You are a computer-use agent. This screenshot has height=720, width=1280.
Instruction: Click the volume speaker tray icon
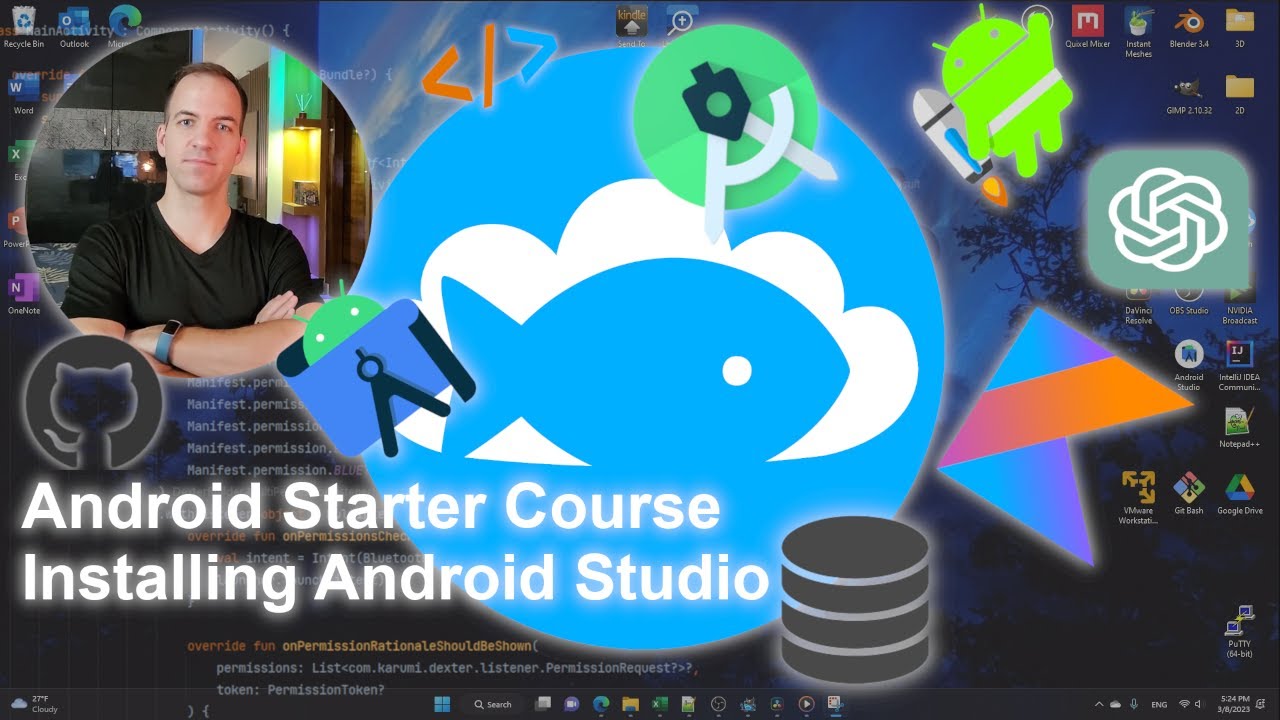pyautogui.click(x=1200, y=704)
